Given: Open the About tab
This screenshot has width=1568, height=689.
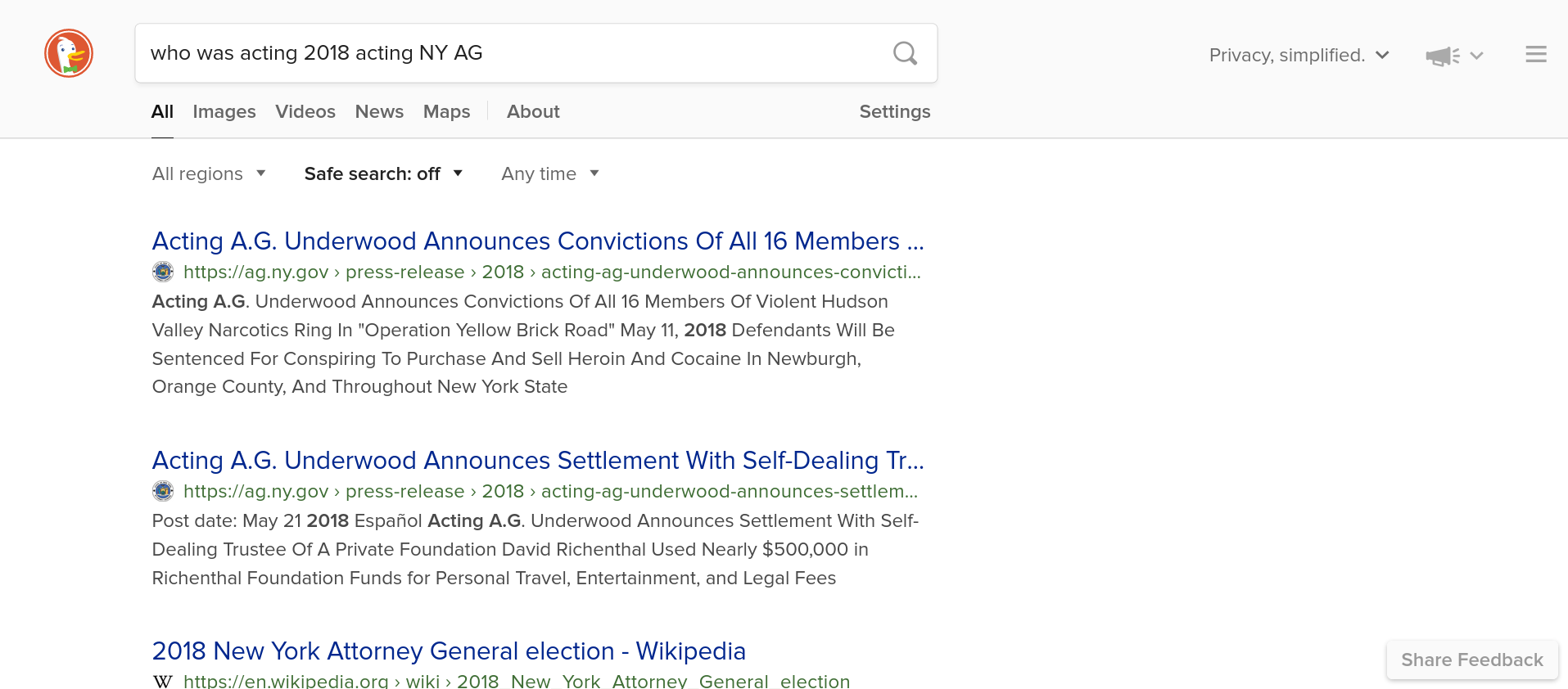Looking at the screenshot, I should (533, 111).
